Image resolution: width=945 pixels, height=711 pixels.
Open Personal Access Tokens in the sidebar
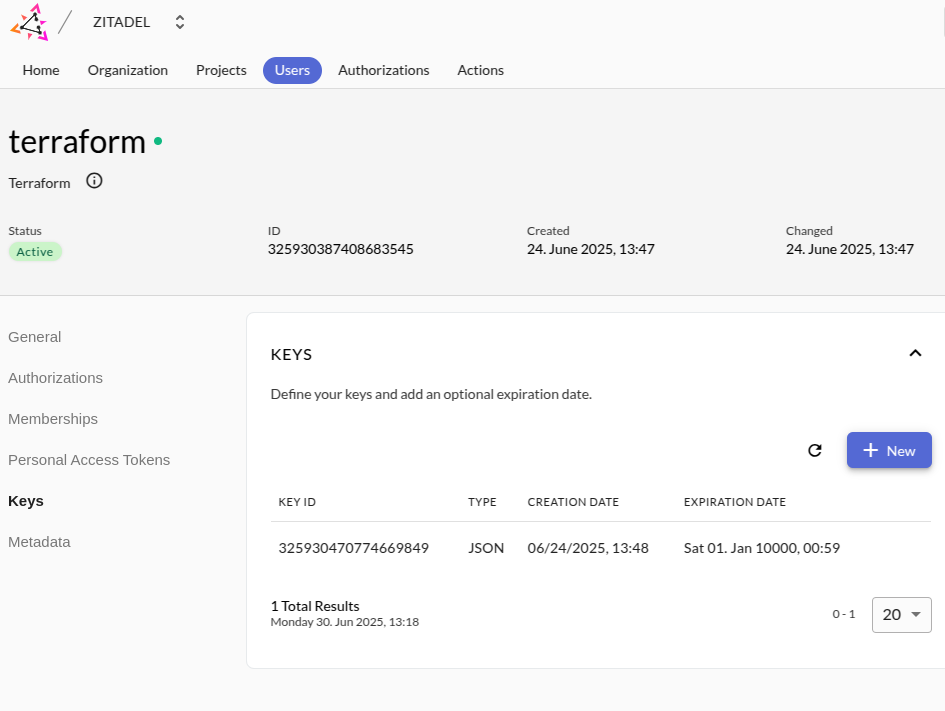coord(89,460)
